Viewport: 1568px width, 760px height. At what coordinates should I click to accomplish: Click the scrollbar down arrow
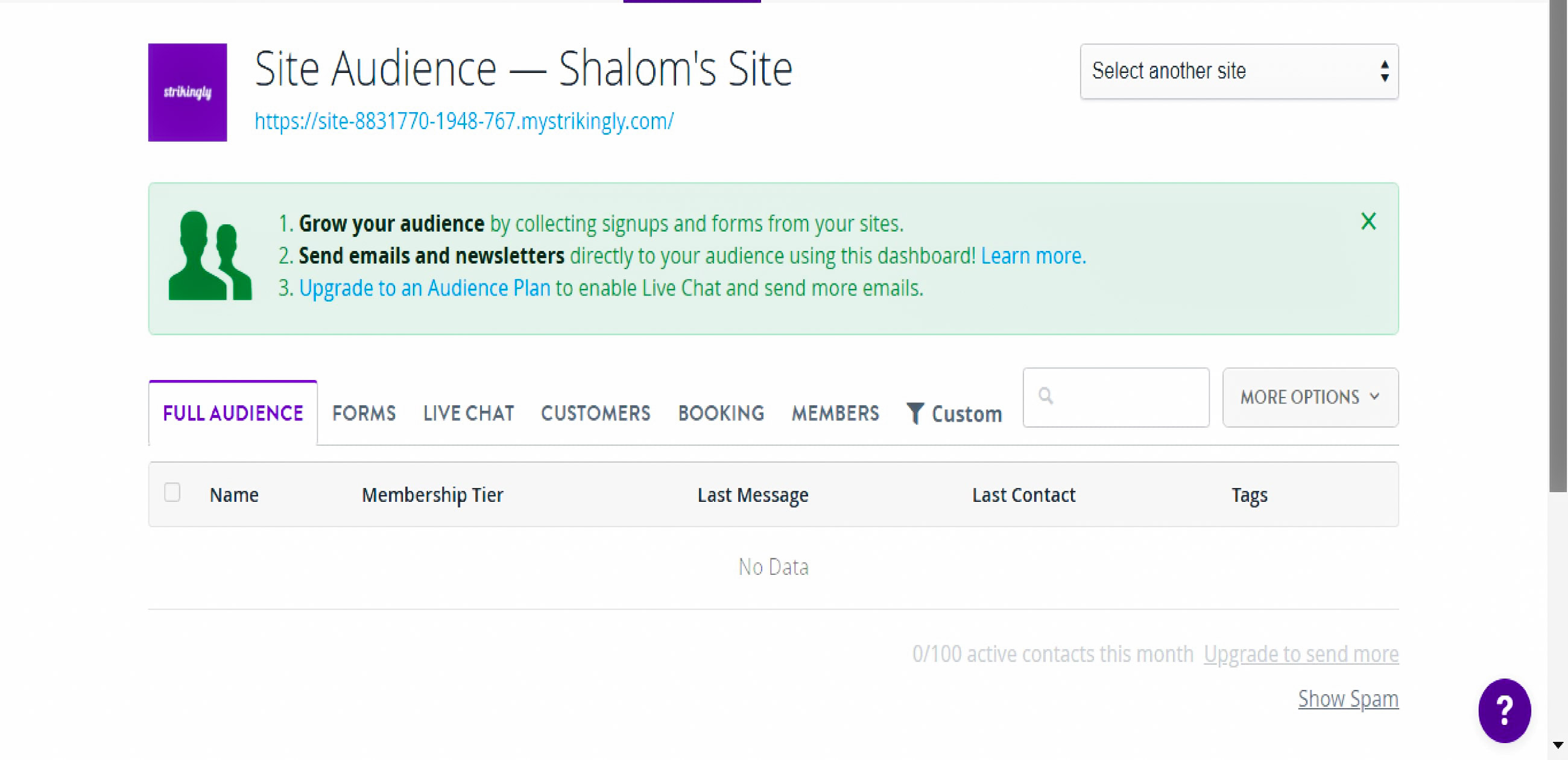[1558, 746]
